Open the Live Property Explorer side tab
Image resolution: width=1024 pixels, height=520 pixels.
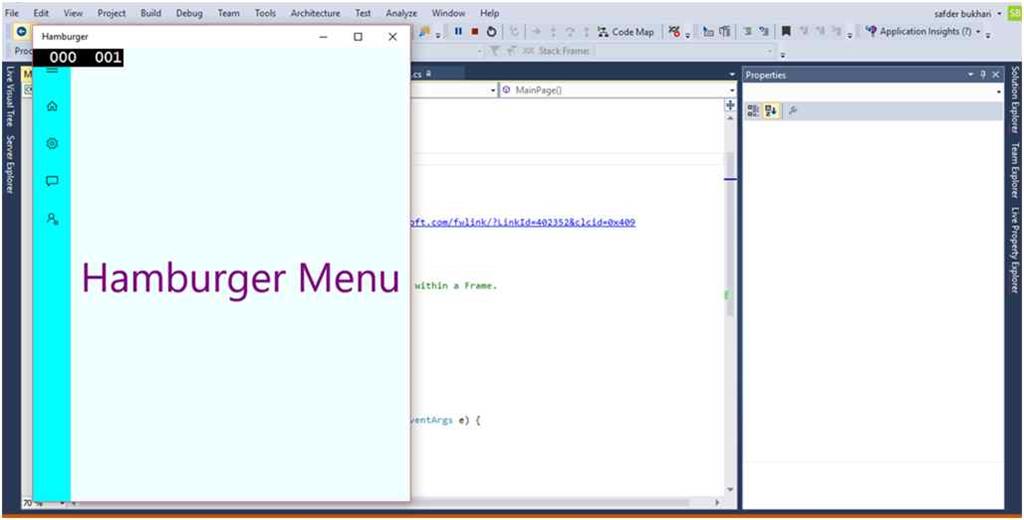[1015, 250]
